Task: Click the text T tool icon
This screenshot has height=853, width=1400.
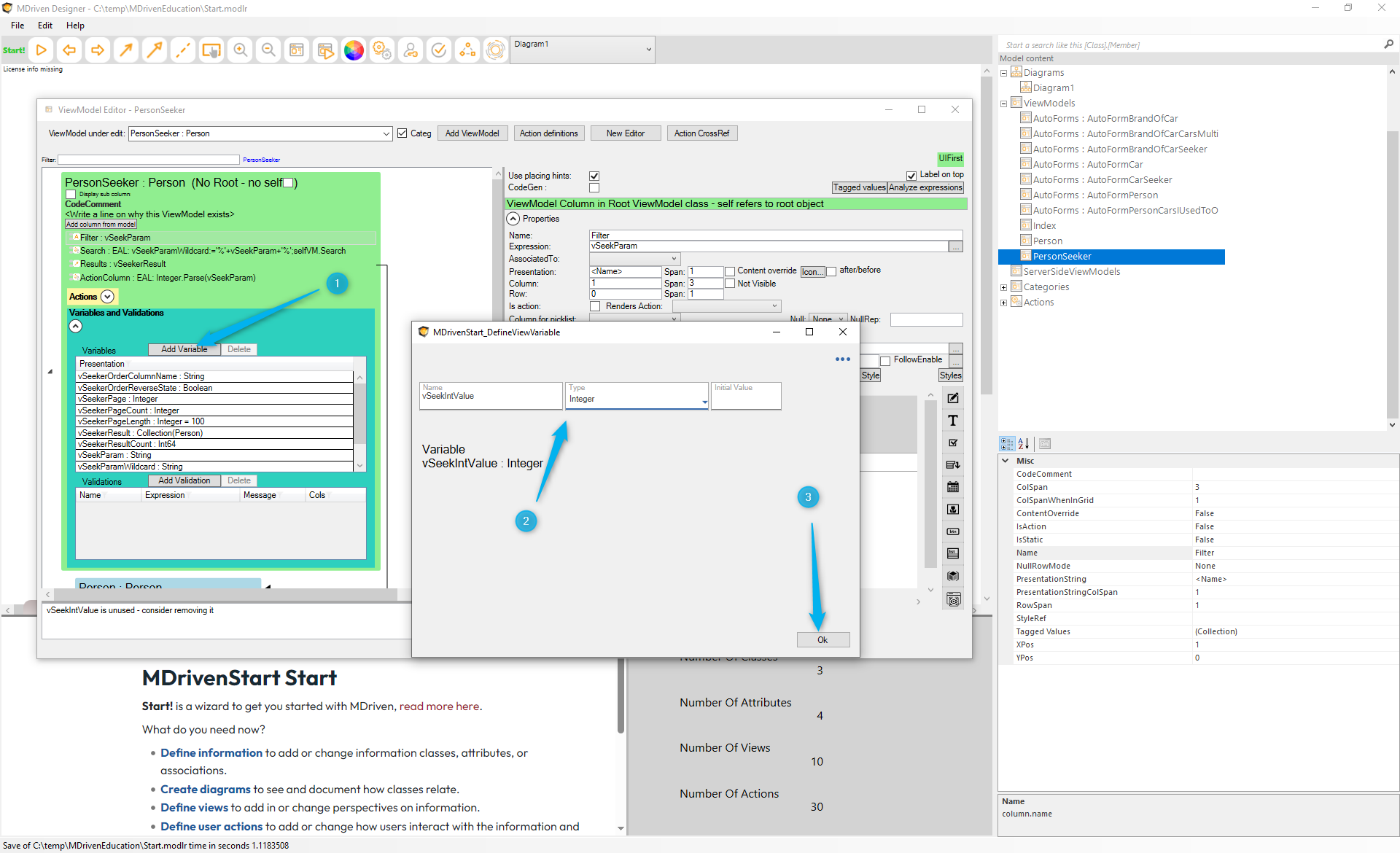Action: (x=953, y=421)
